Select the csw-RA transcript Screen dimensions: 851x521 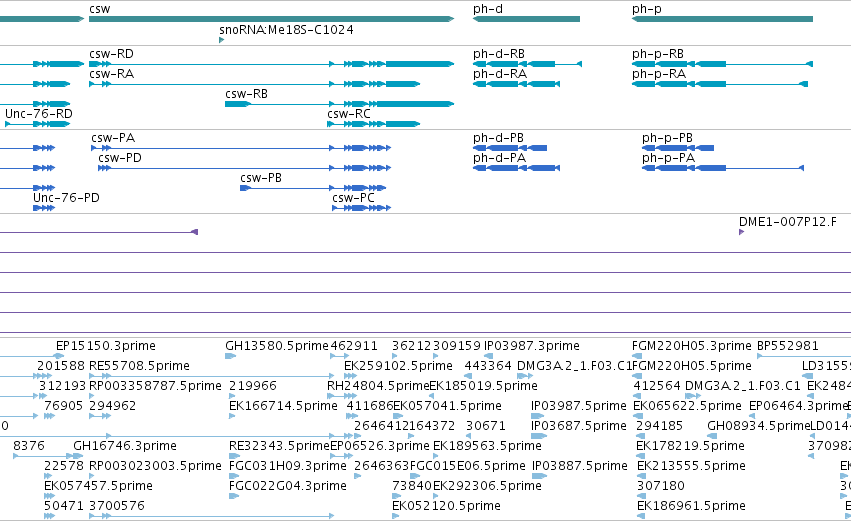255,84
